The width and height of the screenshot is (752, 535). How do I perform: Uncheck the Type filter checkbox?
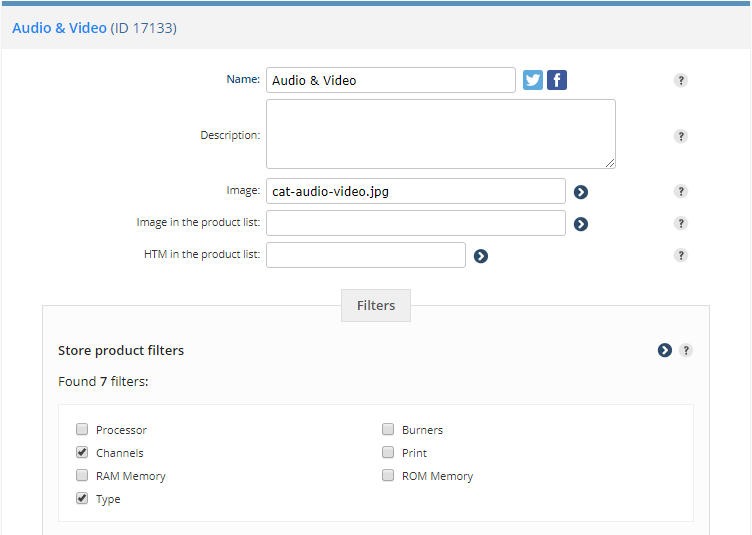click(82, 498)
